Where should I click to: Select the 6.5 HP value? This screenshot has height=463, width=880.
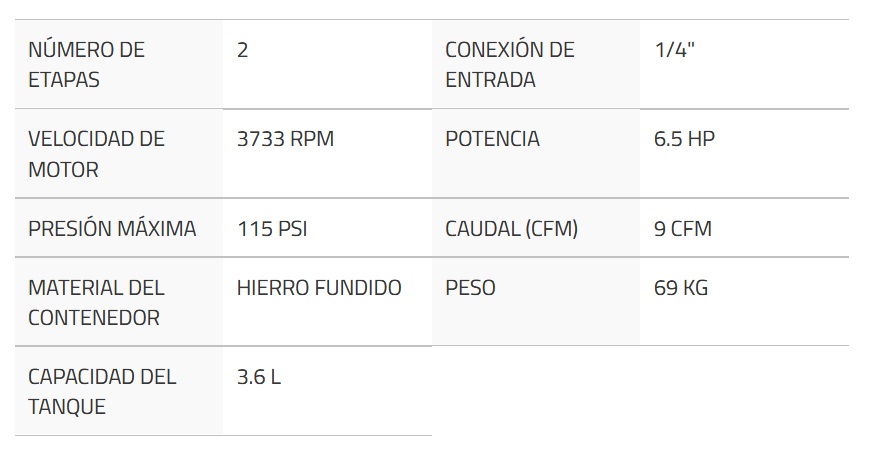(x=684, y=139)
